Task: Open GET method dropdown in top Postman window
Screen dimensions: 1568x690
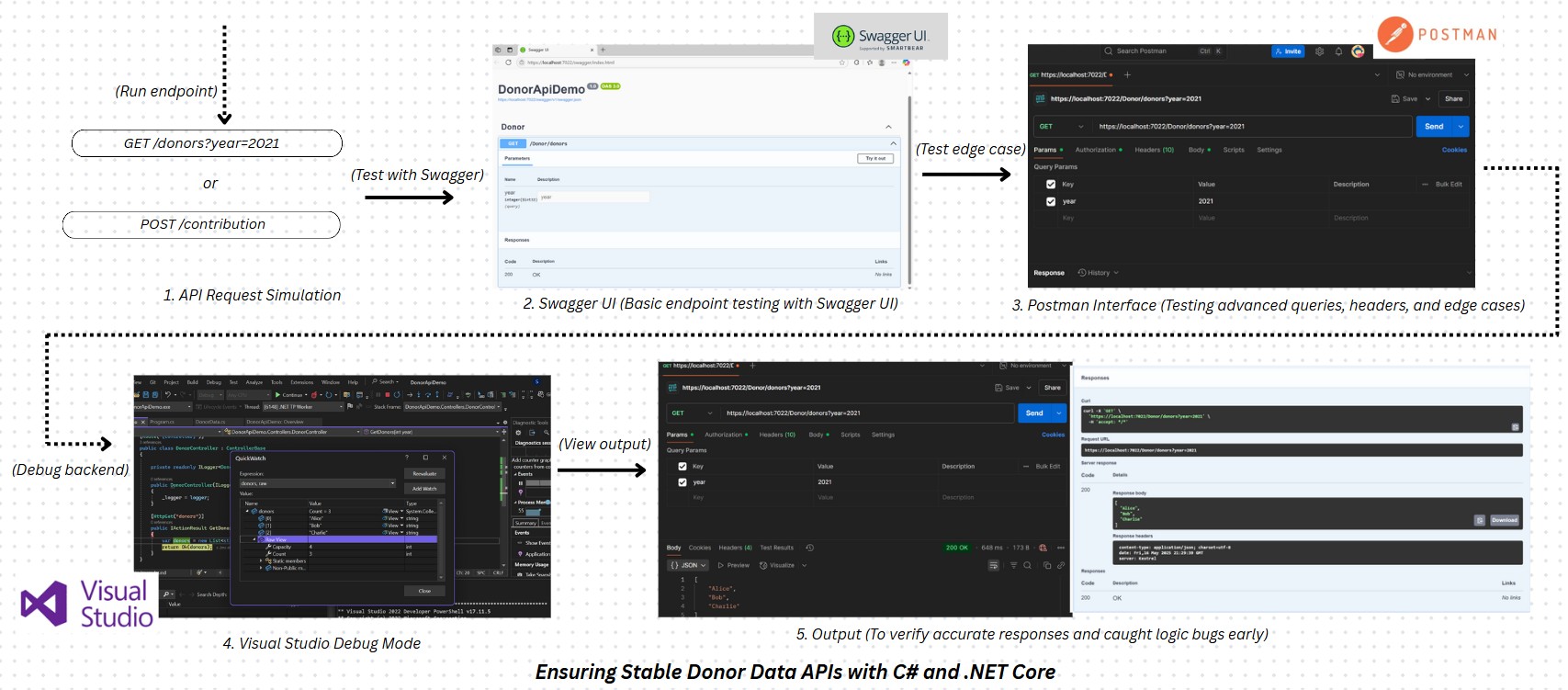Action: (x=1061, y=126)
